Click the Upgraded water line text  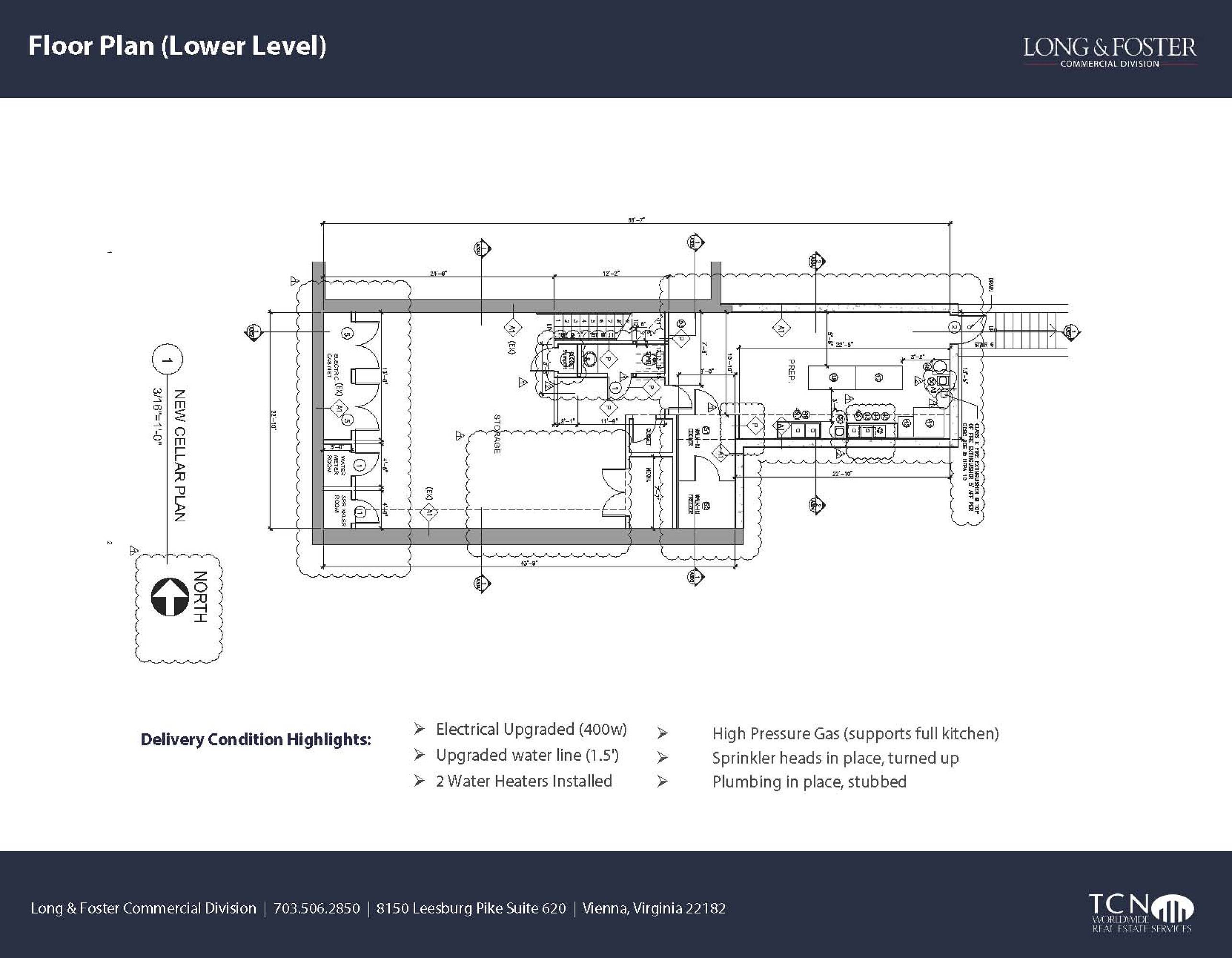tap(527, 755)
